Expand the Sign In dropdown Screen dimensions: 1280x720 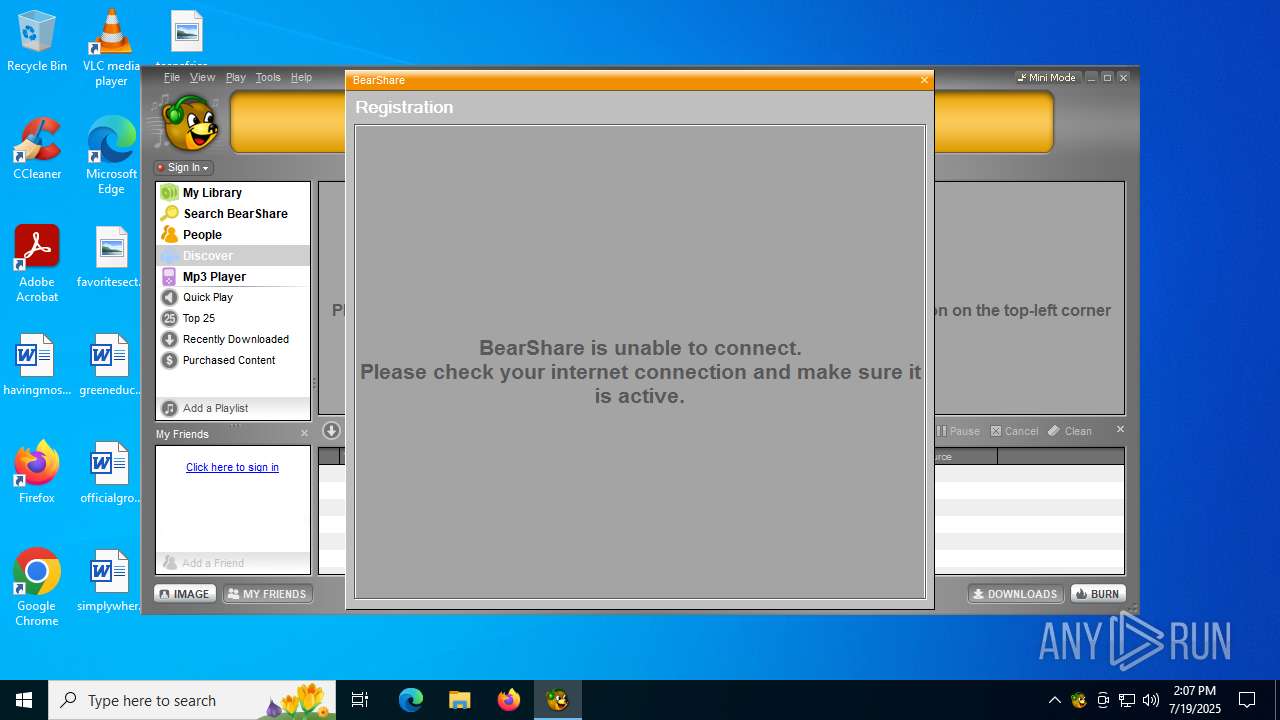[x=183, y=167]
